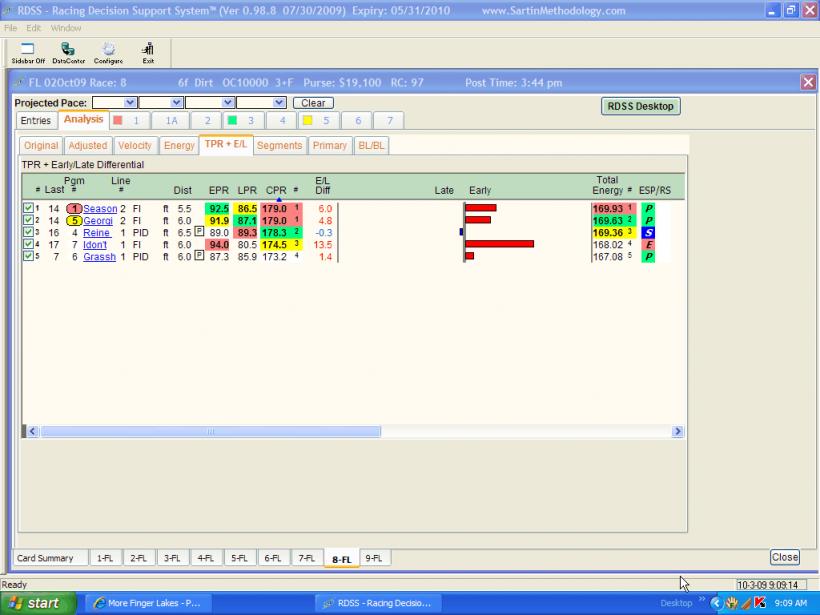Switch to the BL/BL sub-tab
The image size is (820, 615).
[371, 145]
